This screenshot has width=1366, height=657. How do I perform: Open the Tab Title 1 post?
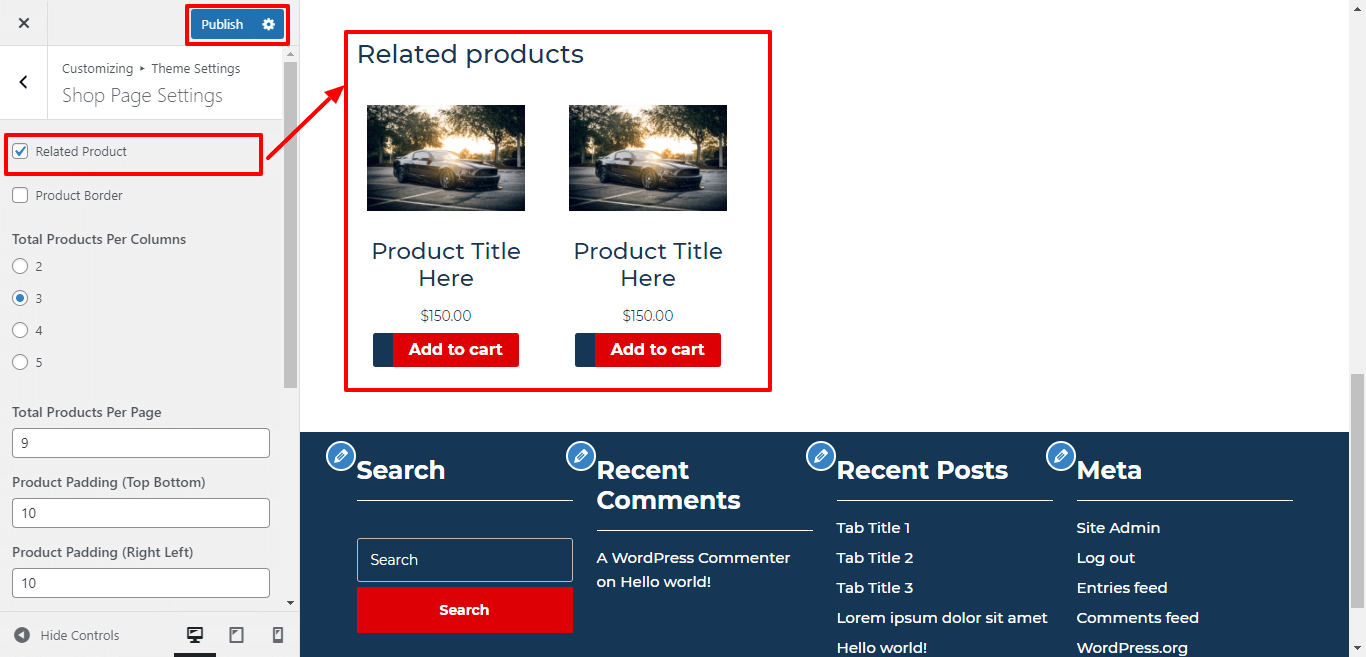873,527
